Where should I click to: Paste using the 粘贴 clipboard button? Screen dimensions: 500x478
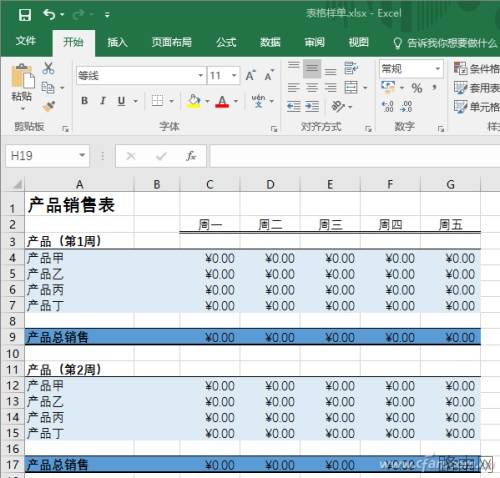click(x=22, y=87)
